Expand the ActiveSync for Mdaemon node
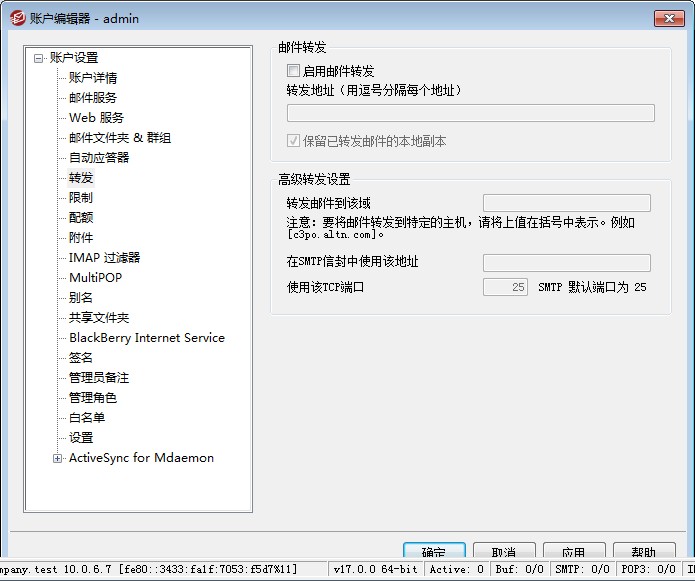695x581 pixels. (57, 458)
